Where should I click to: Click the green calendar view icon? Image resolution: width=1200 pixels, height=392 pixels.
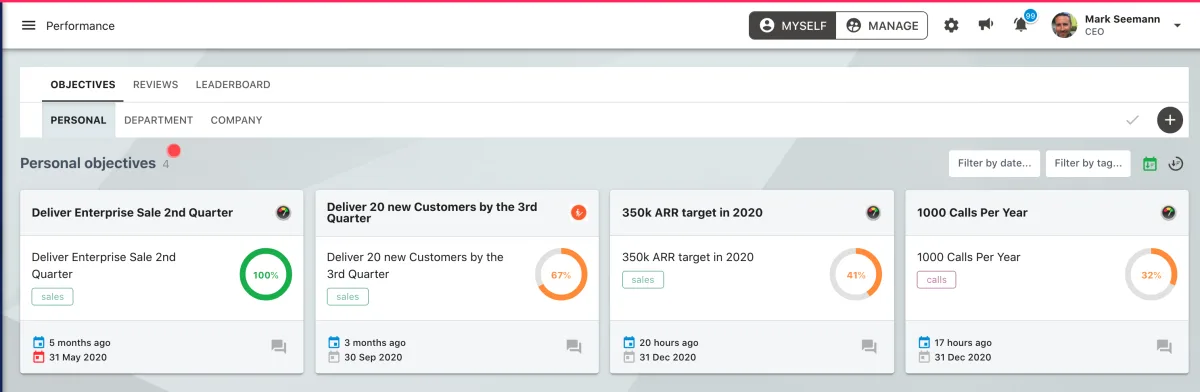(x=1150, y=164)
